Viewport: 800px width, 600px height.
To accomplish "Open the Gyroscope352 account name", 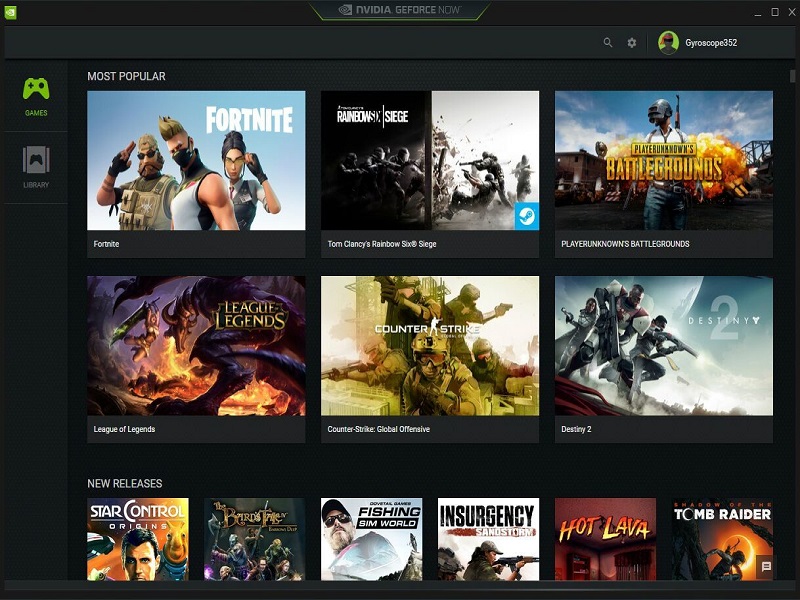I will pyautogui.click(x=711, y=43).
